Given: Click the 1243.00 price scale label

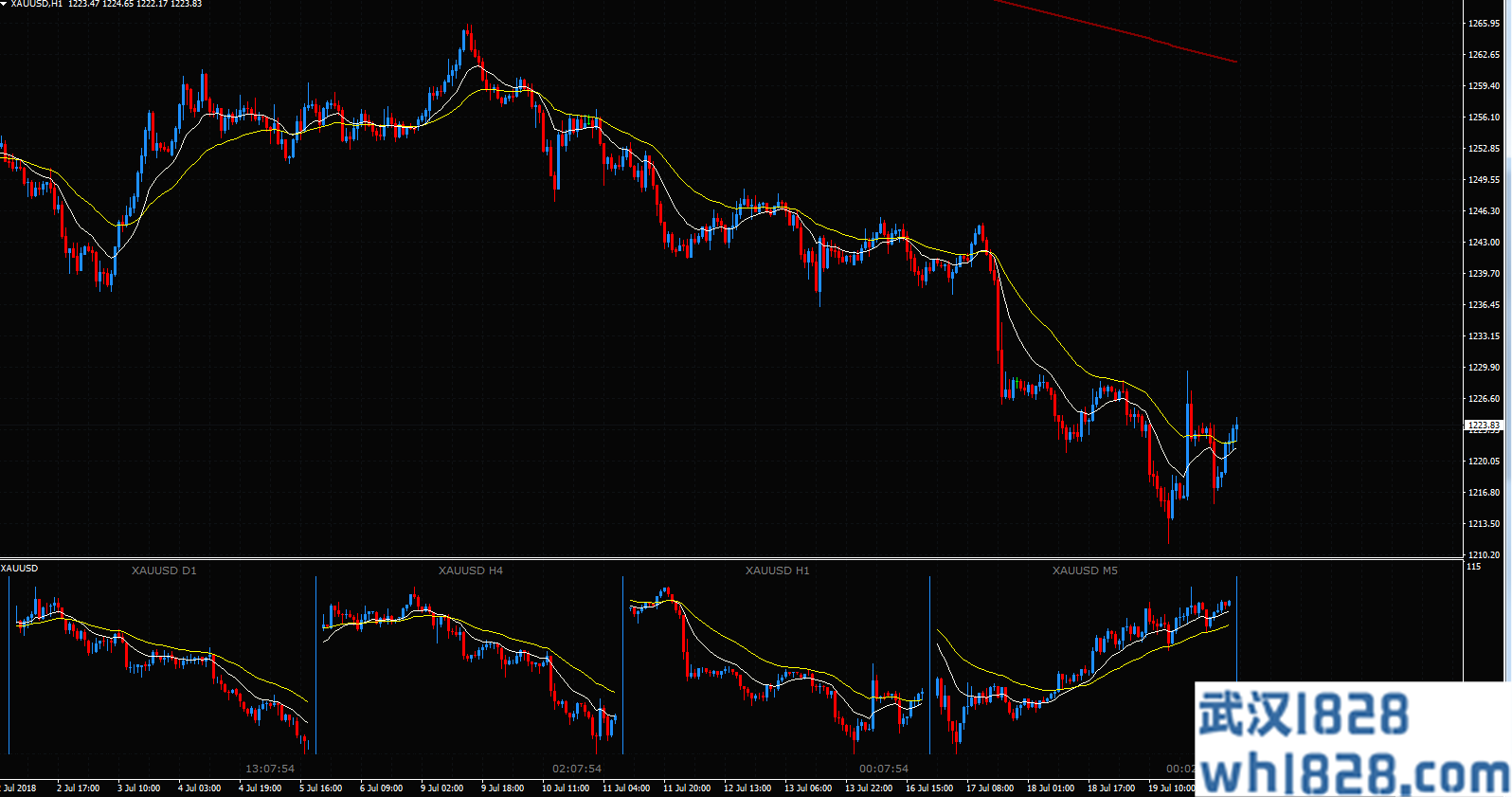Looking at the screenshot, I should pos(1484,243).
